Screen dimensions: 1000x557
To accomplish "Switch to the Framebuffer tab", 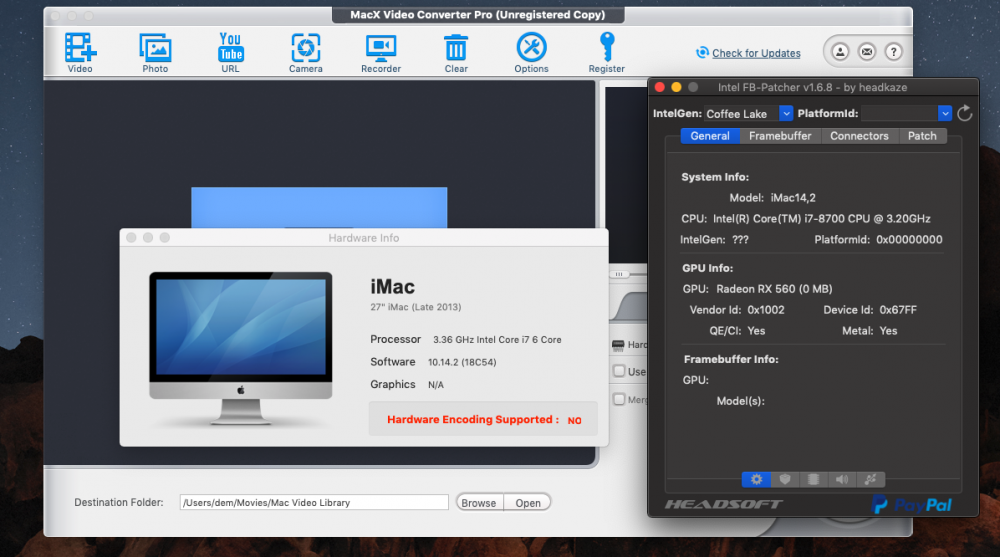I will click(x=780, y=136).
